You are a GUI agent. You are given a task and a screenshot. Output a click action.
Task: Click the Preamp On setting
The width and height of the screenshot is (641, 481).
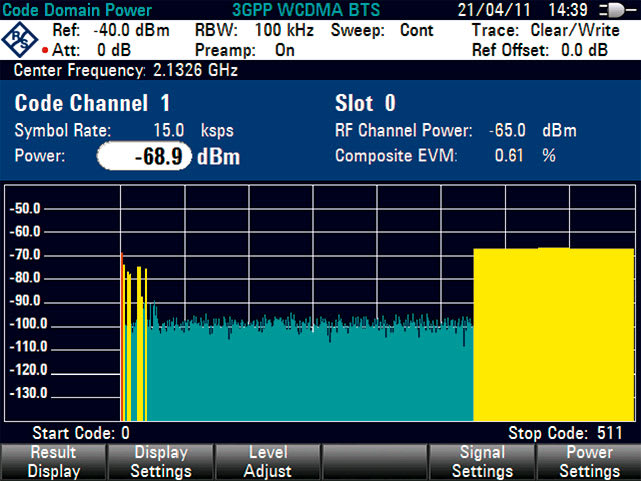pos(244,51)
